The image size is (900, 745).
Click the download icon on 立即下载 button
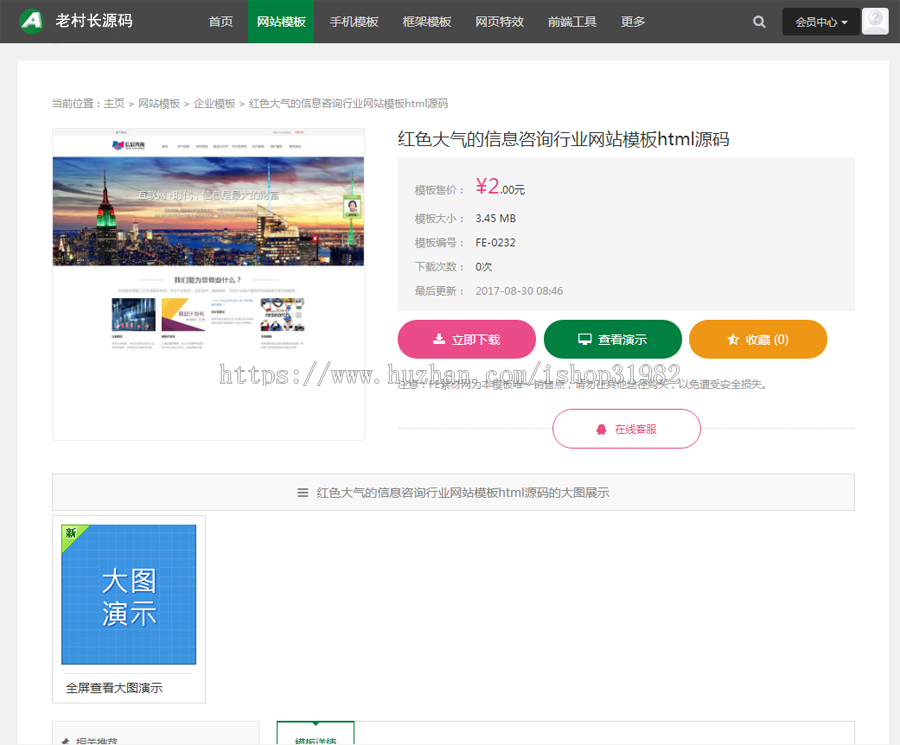(x=439, y=339)
